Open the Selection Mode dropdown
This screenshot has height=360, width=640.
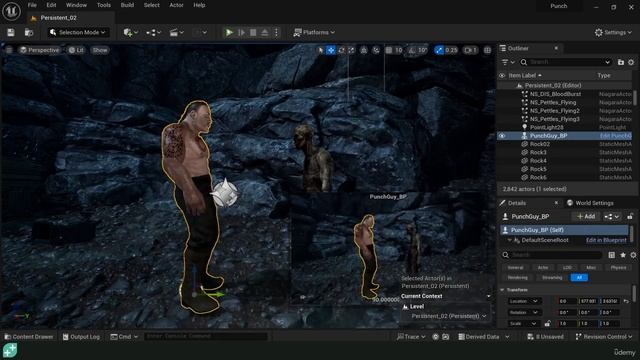78,32
